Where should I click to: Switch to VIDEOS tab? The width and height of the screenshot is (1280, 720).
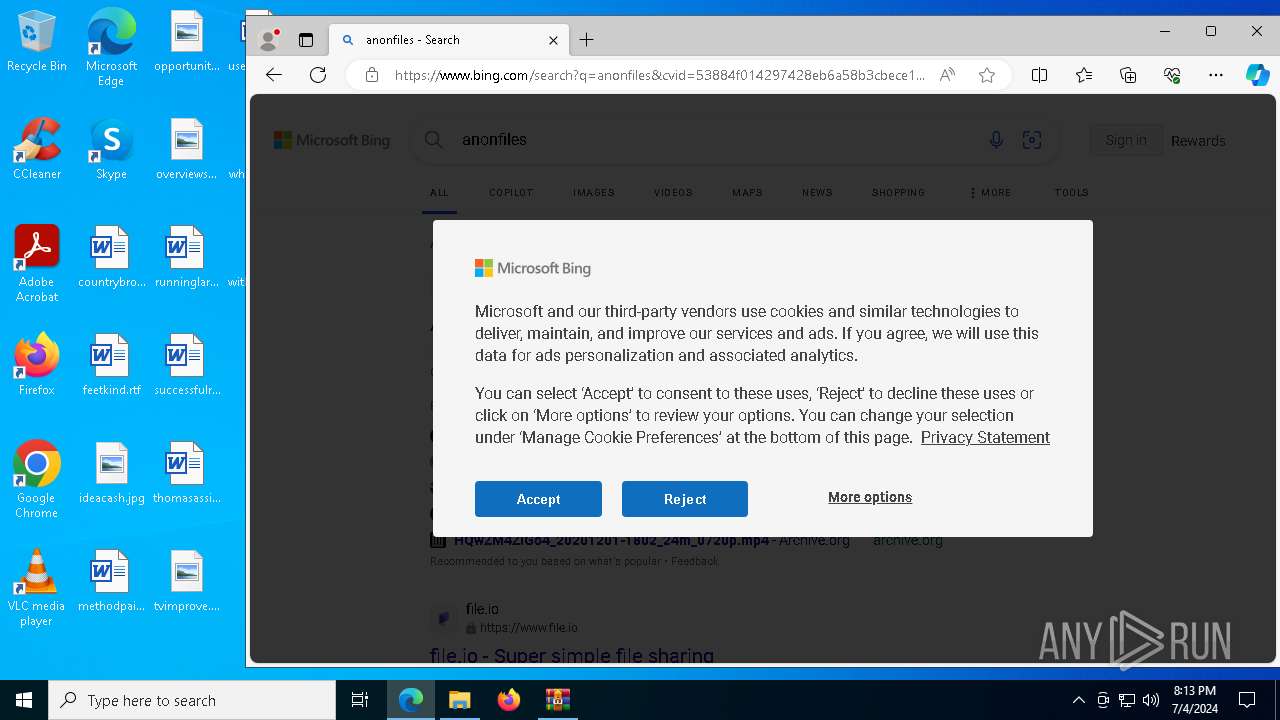point(673,192)
